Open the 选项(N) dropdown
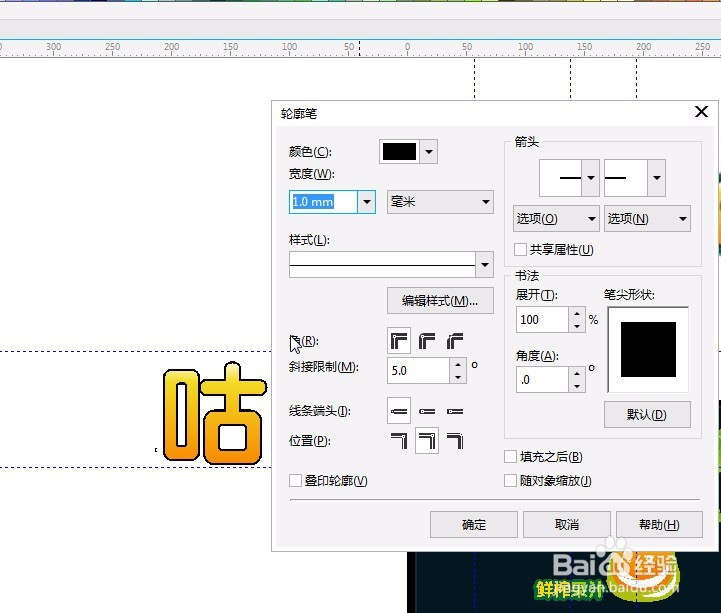 coord(647,218)
